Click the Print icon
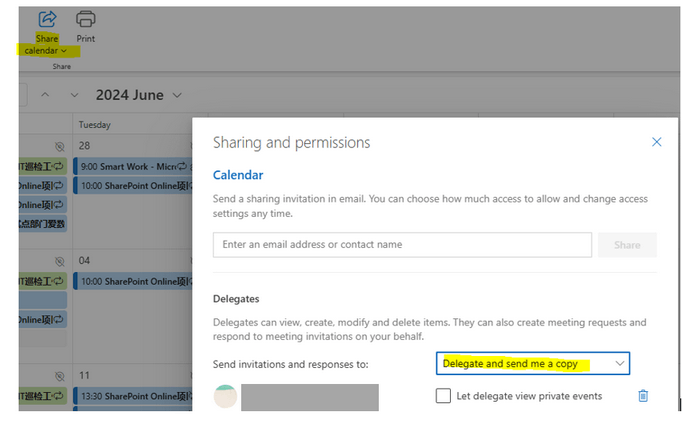The width and height of the screenshot is (686, 422). coord(85,20)
